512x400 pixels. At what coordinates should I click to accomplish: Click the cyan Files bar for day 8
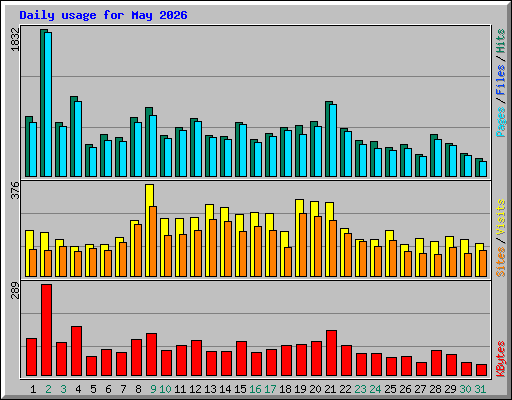click(138, 149)
